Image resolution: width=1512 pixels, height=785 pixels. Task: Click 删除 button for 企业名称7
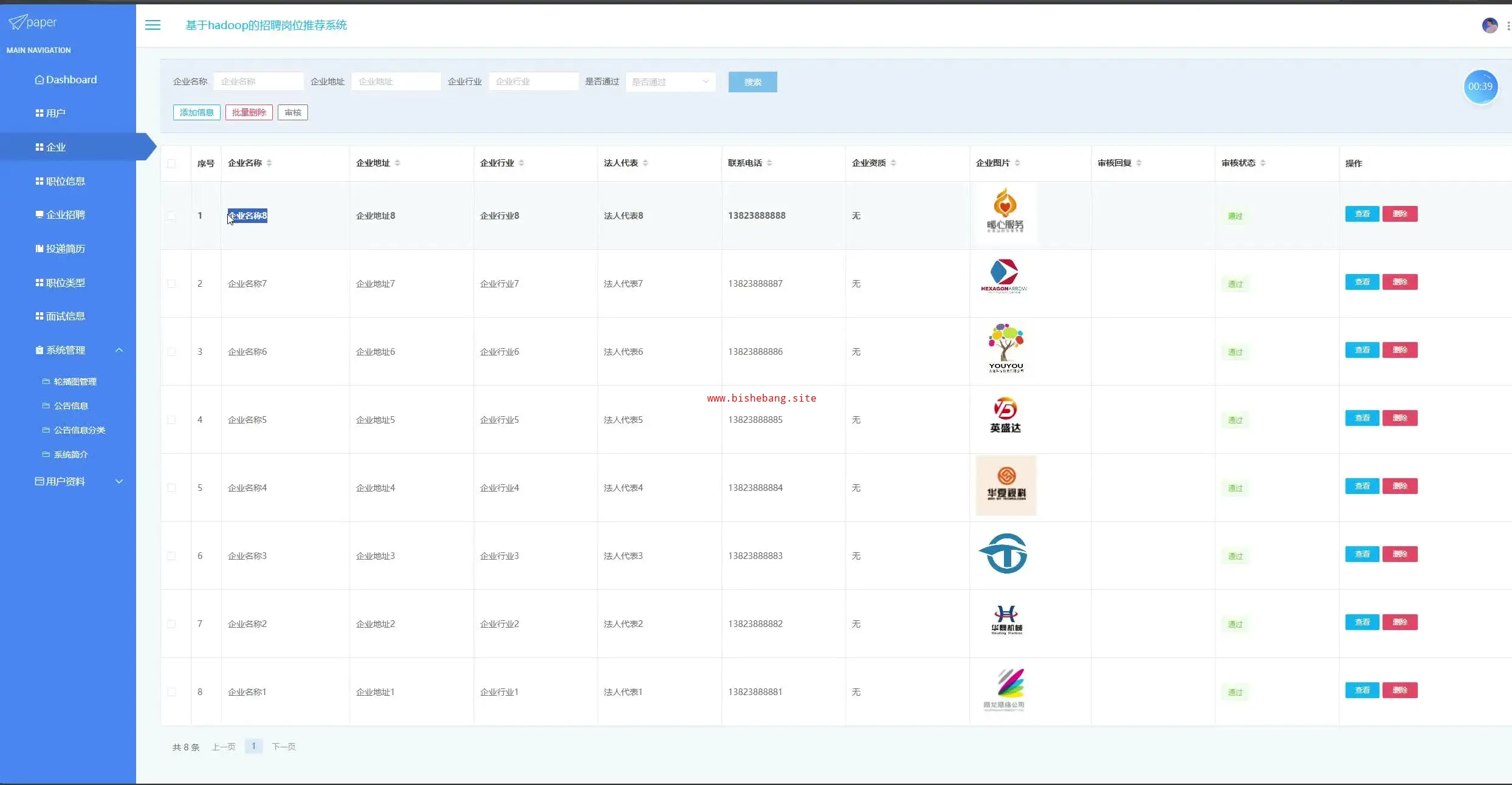click(x=1400, y=282)
